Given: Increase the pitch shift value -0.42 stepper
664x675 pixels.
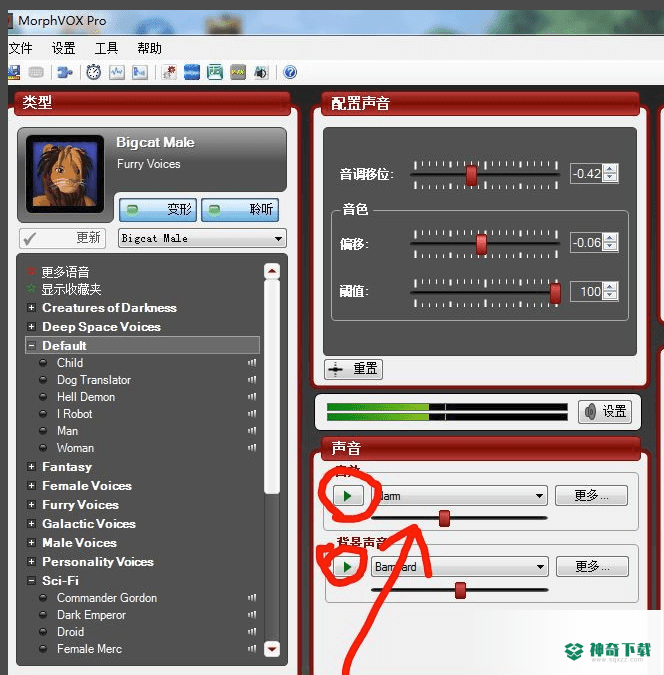Looking at the screenshot, I should (x=610, y=169).
